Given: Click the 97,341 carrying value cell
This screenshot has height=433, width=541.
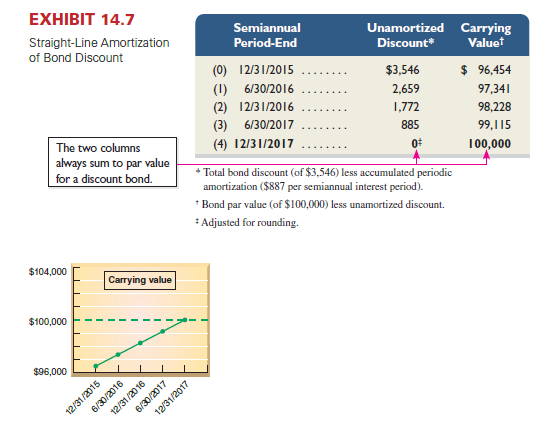Looking at the screenshot, I should (494, 89).
